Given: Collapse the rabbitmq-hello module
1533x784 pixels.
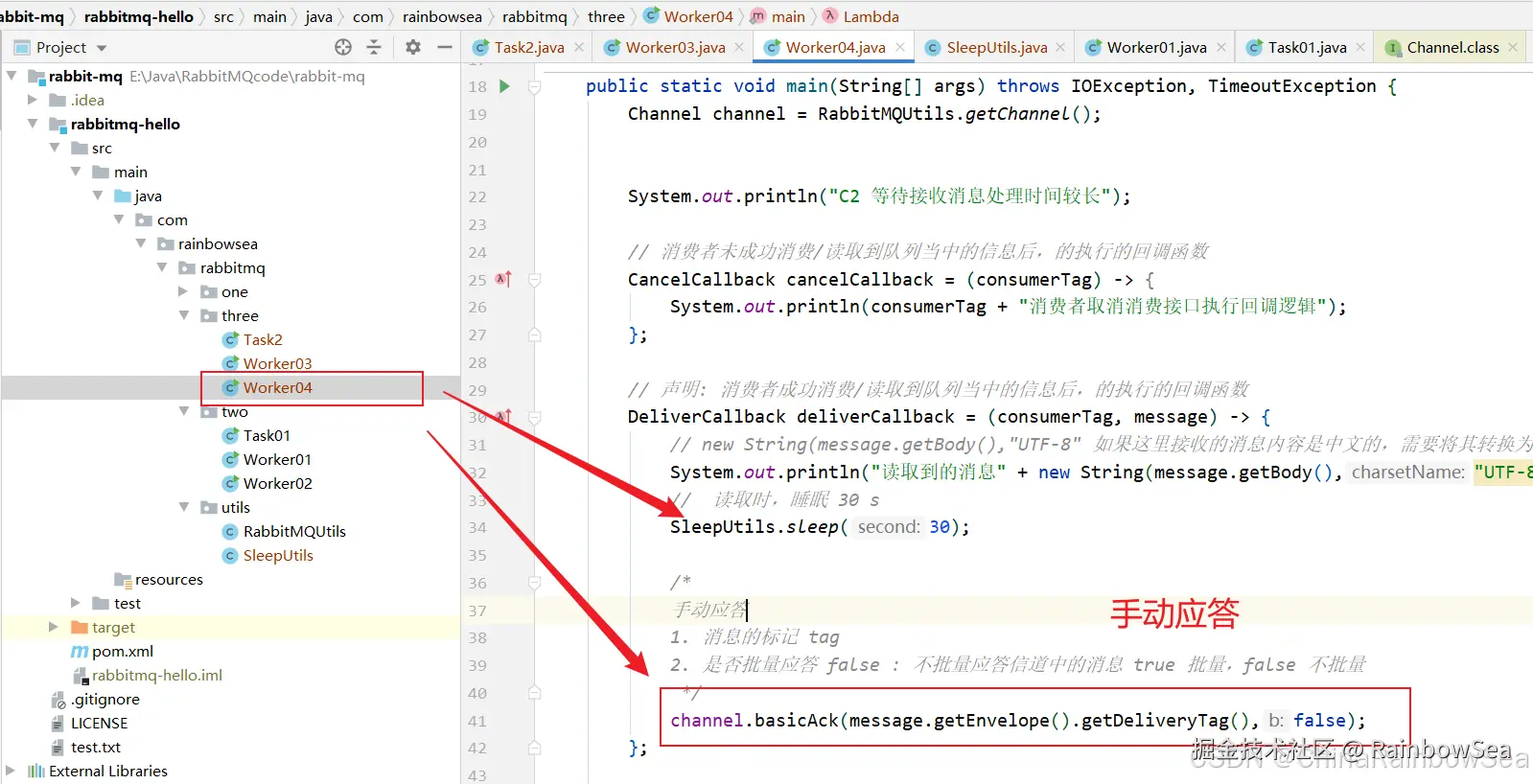Looking at the screenshot, I should [33, 124].
